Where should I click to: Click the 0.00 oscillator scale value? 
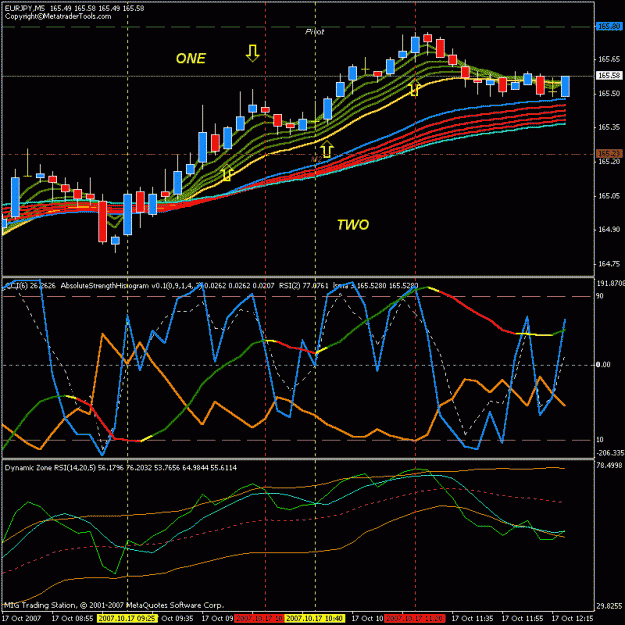click(x=603, y=365)
